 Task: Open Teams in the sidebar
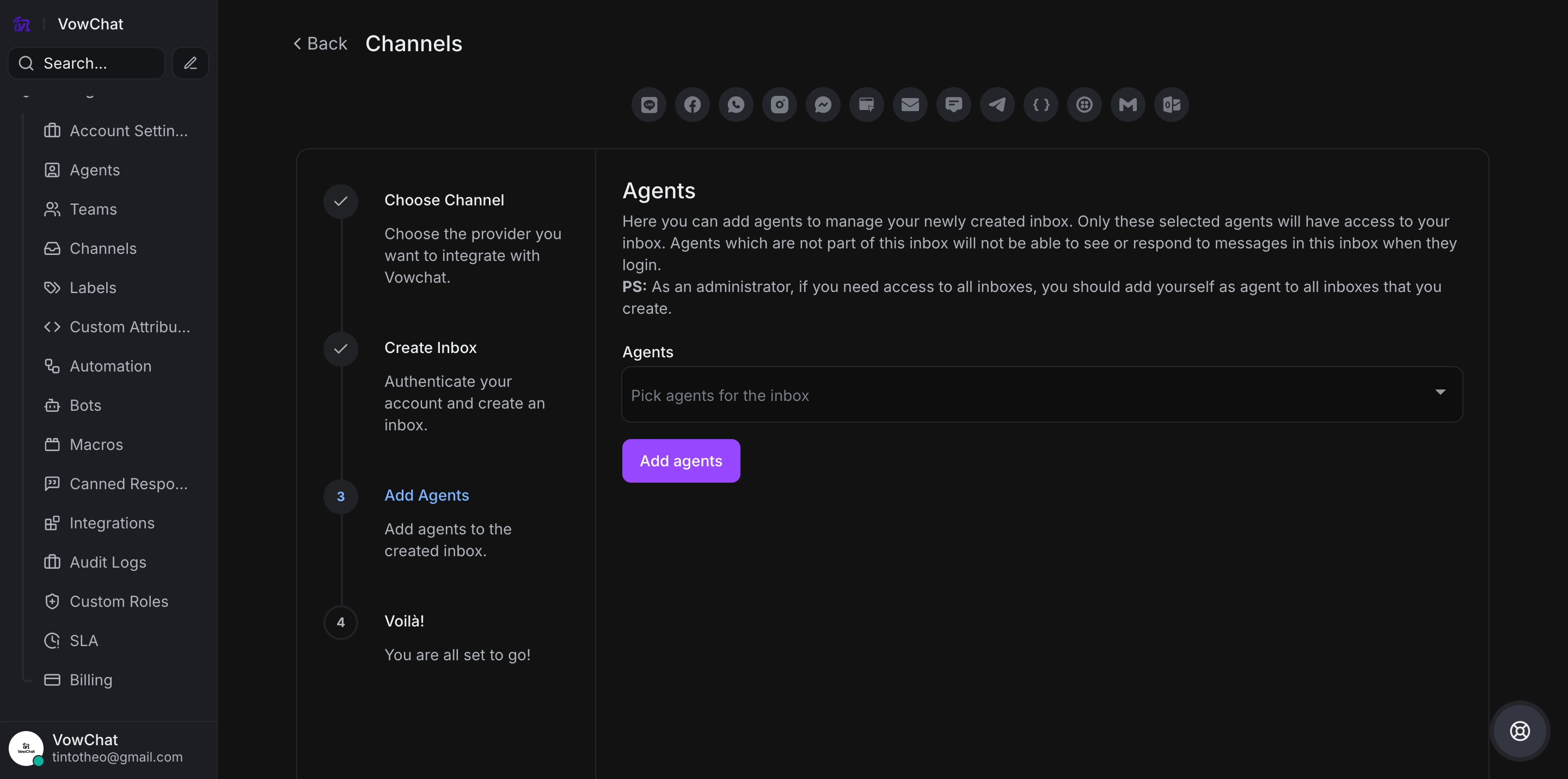(x=93, y=209)
